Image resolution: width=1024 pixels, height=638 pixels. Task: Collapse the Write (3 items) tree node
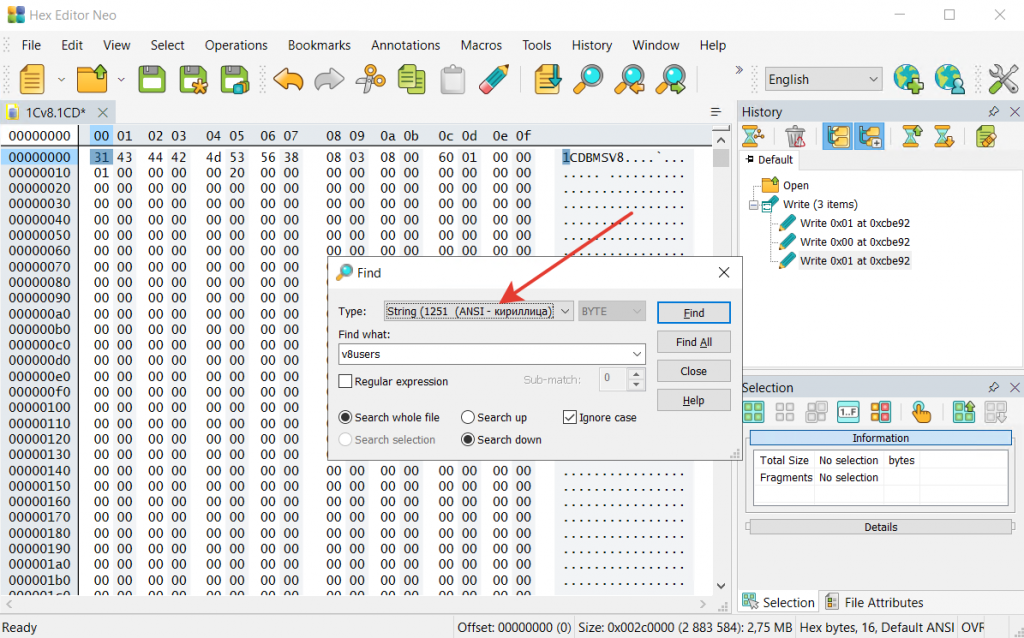tap(753, 204)
